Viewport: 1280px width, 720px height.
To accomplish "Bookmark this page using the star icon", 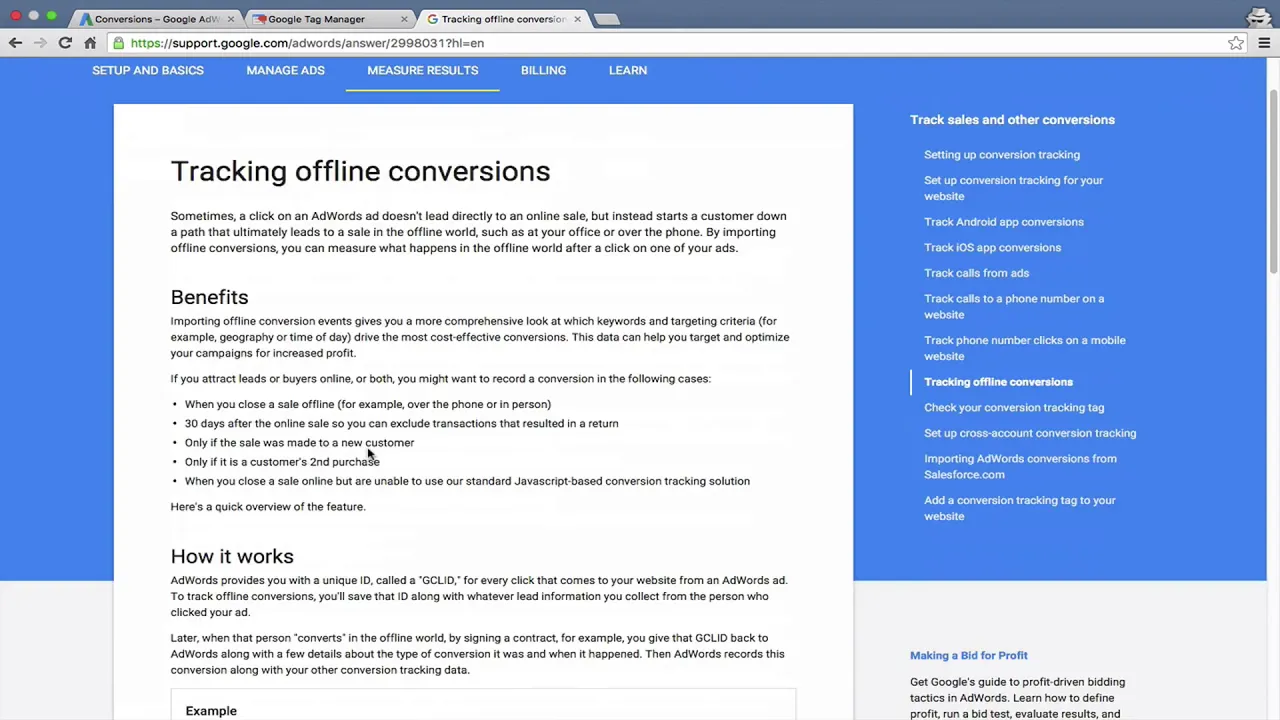I will coord(1236,43).
